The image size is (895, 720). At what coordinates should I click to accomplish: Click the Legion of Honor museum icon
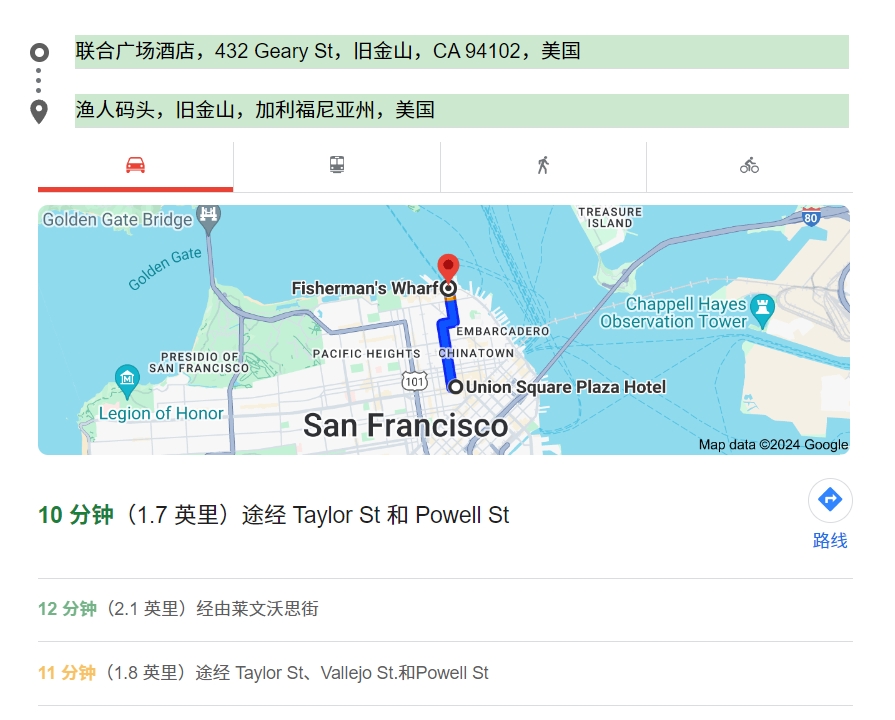pyautogui.click(x=127, y=378)
